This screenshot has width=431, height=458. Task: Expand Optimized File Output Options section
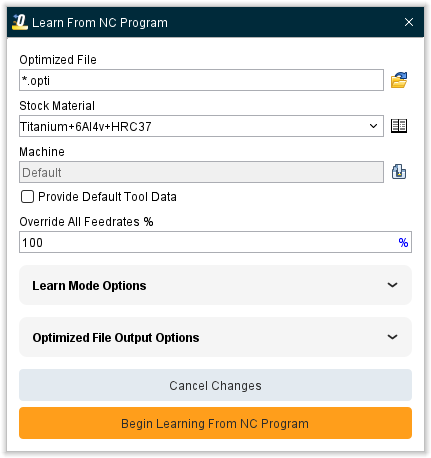(215, 337)
